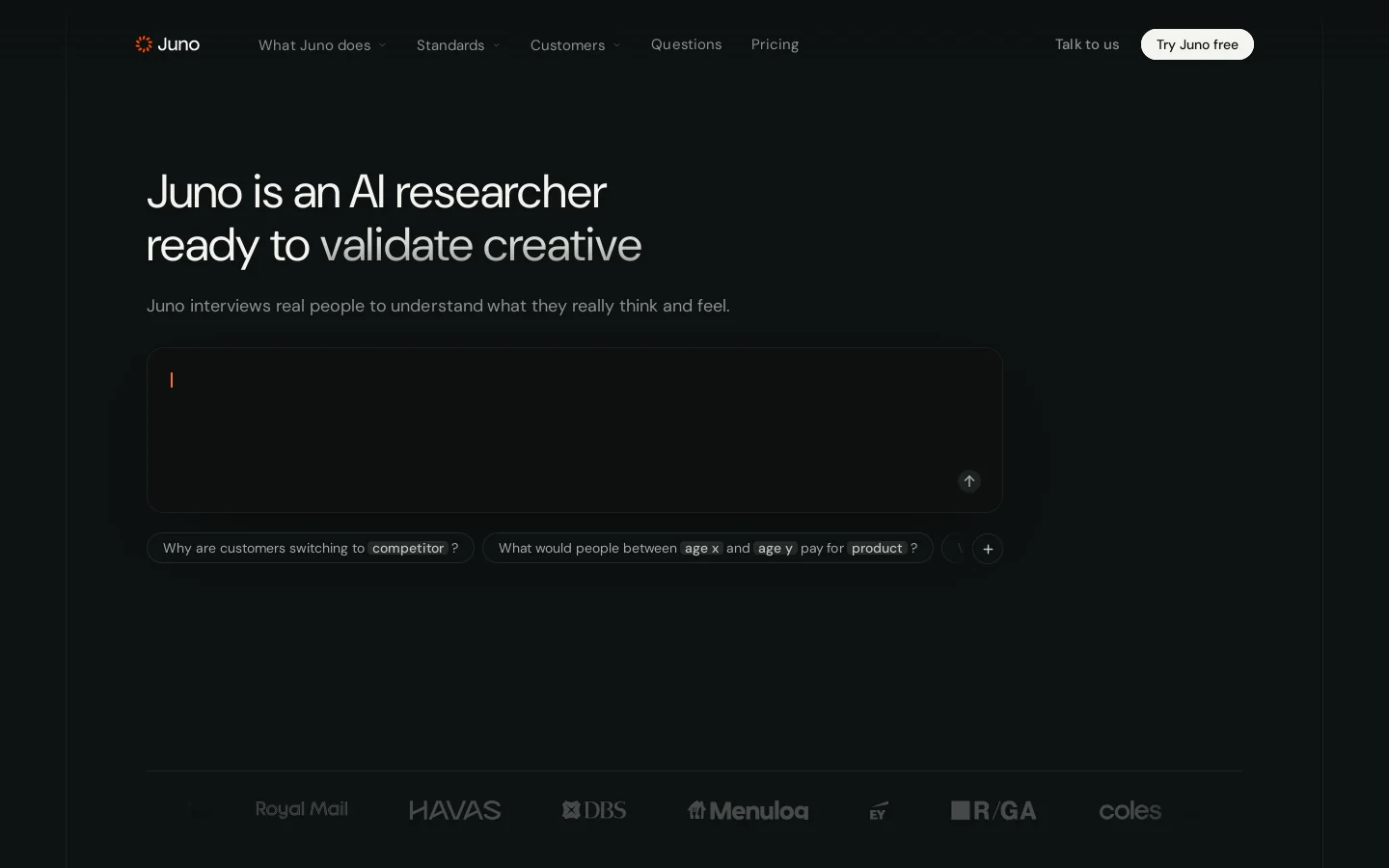Choose the 'pay for product' prompt suggestion
This screenshot has width=1389, height=868.
click(x=708, y=548)
